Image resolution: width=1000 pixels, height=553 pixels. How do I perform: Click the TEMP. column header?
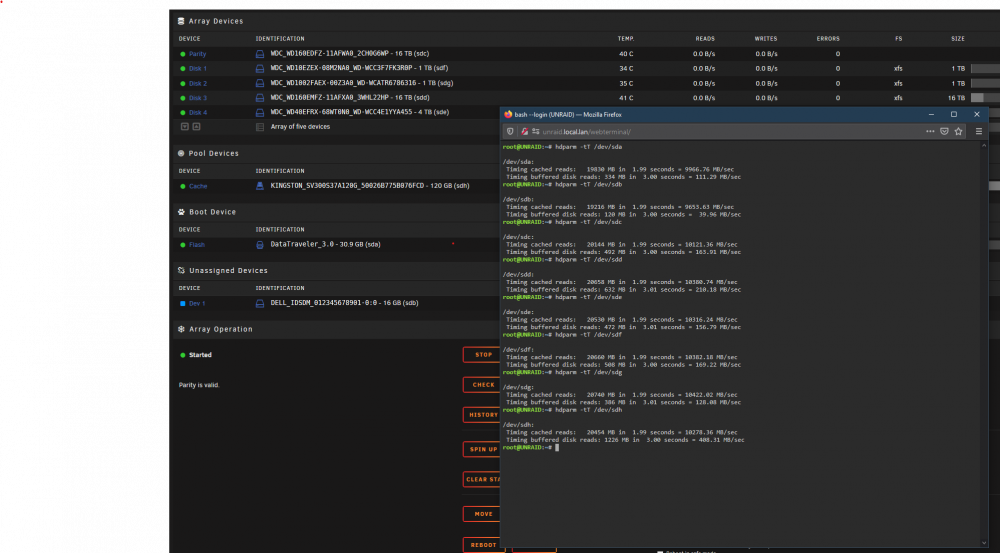click(626, 39)
